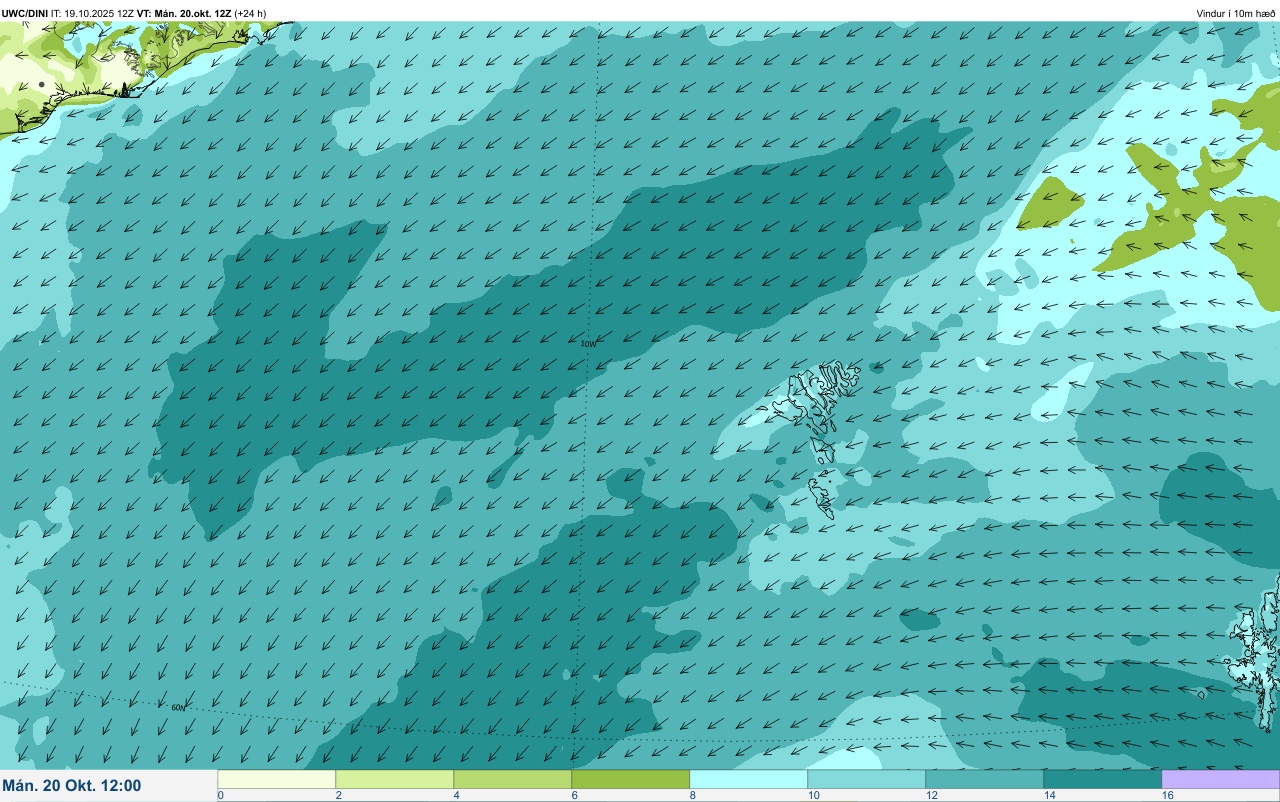The height and width of the screenshot is (802, 1280).
Task: Click the 6–8 olive green legend swatch
Action: tap(631, 779)
